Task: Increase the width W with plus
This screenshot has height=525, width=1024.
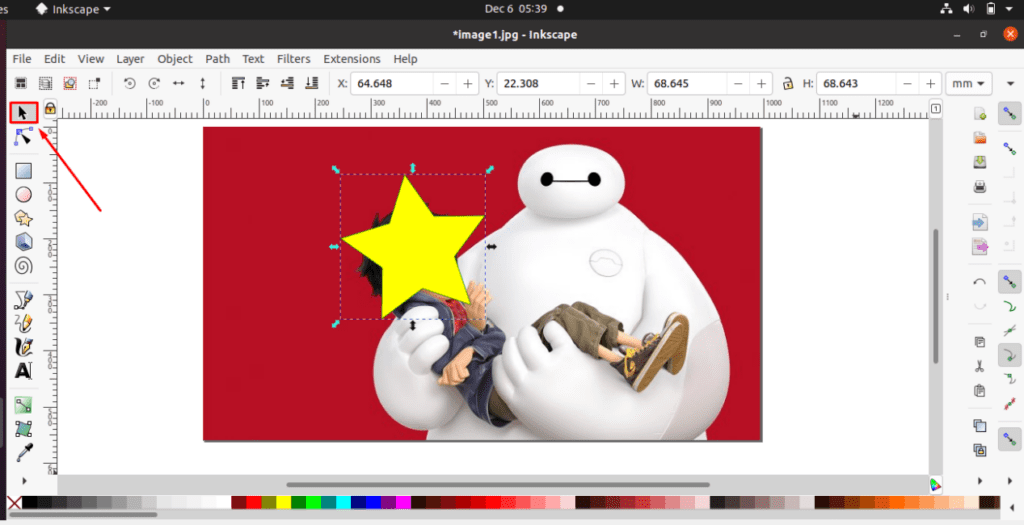Action: tap(761, 84)
